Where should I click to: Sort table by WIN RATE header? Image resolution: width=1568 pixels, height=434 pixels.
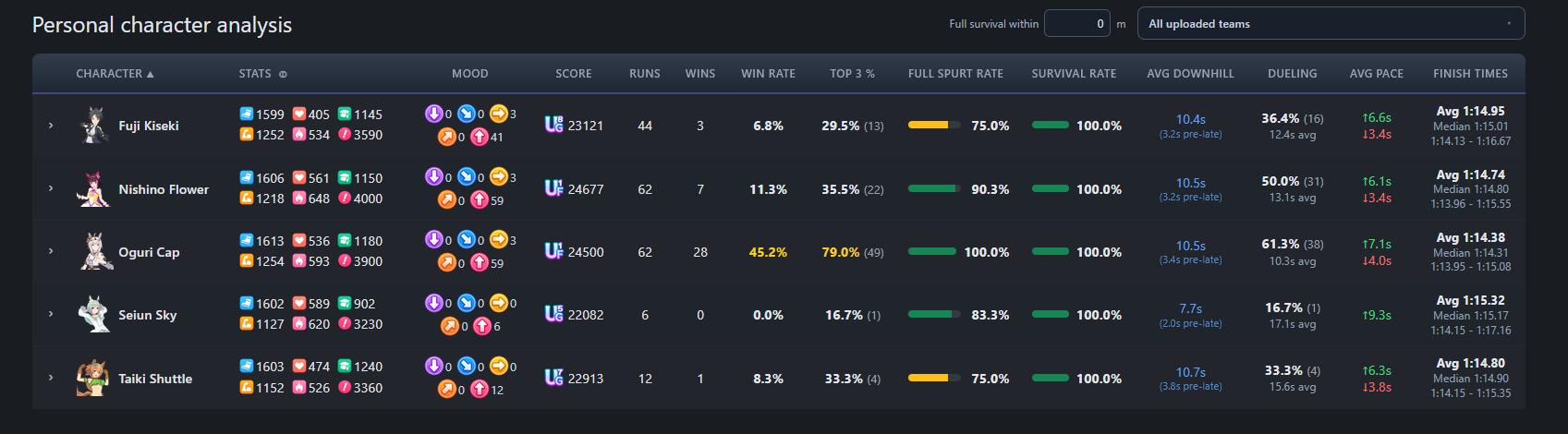click(768, 74)
